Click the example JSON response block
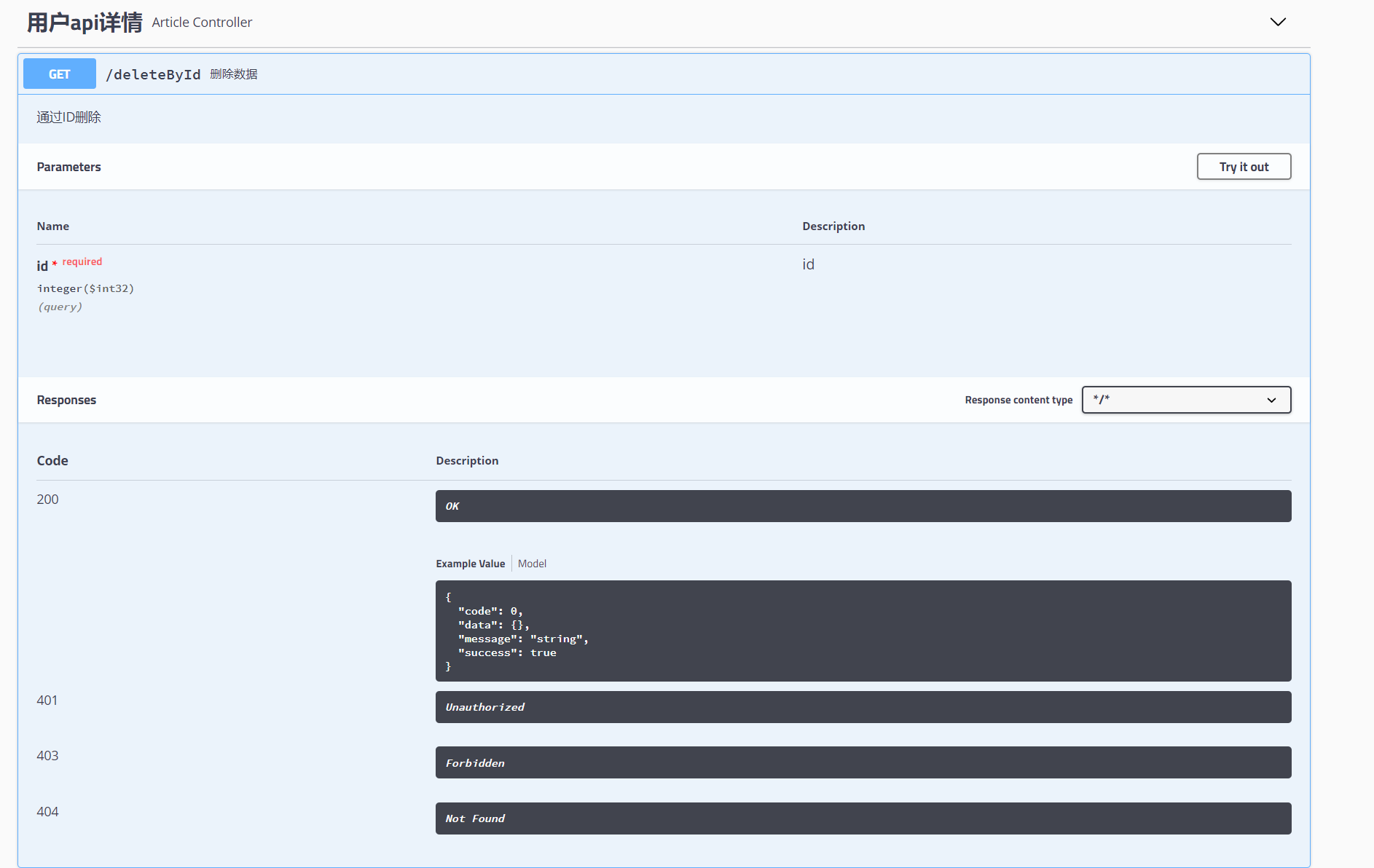This screenshot has width=1374, height=868. click(863, 631)
